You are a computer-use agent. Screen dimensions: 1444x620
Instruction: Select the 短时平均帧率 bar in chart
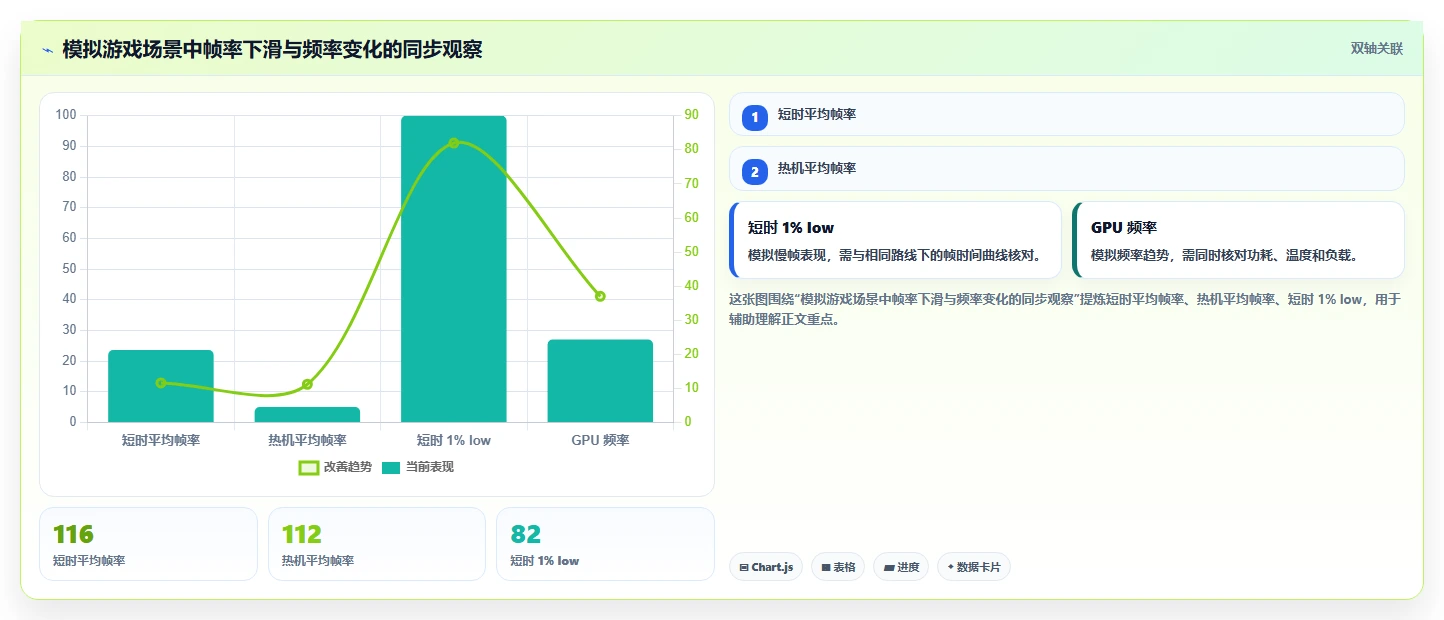coord(161,386)
